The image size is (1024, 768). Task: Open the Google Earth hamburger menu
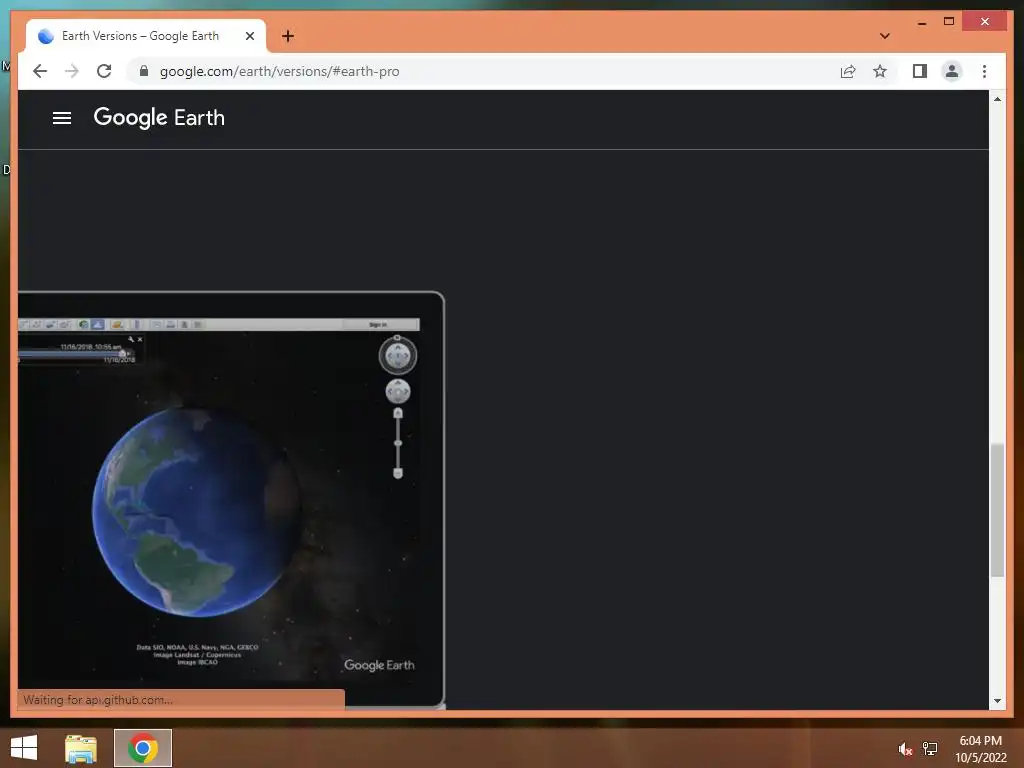(x=62, y=118)
